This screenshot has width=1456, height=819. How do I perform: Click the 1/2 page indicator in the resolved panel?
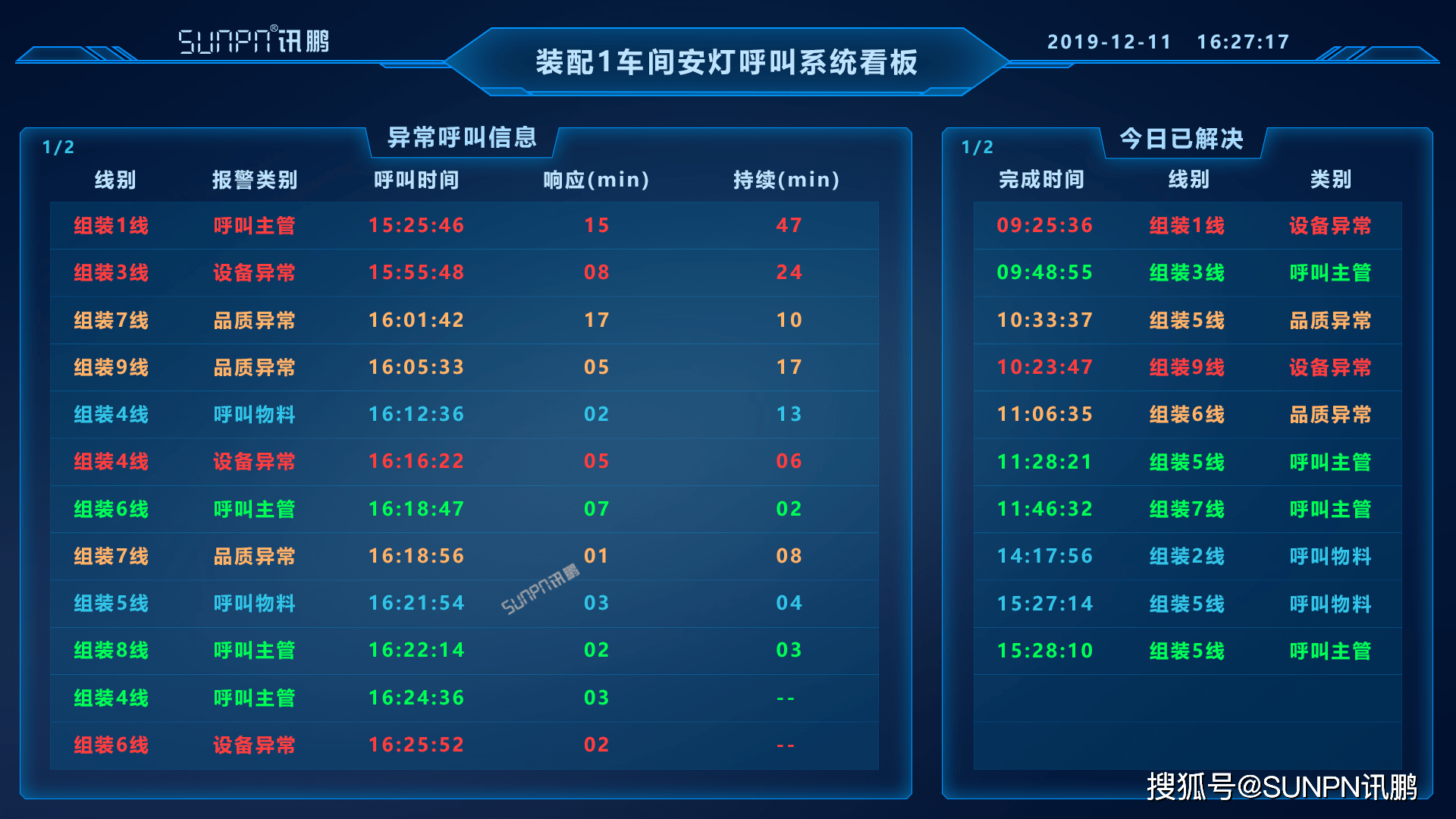coord(977,147)
